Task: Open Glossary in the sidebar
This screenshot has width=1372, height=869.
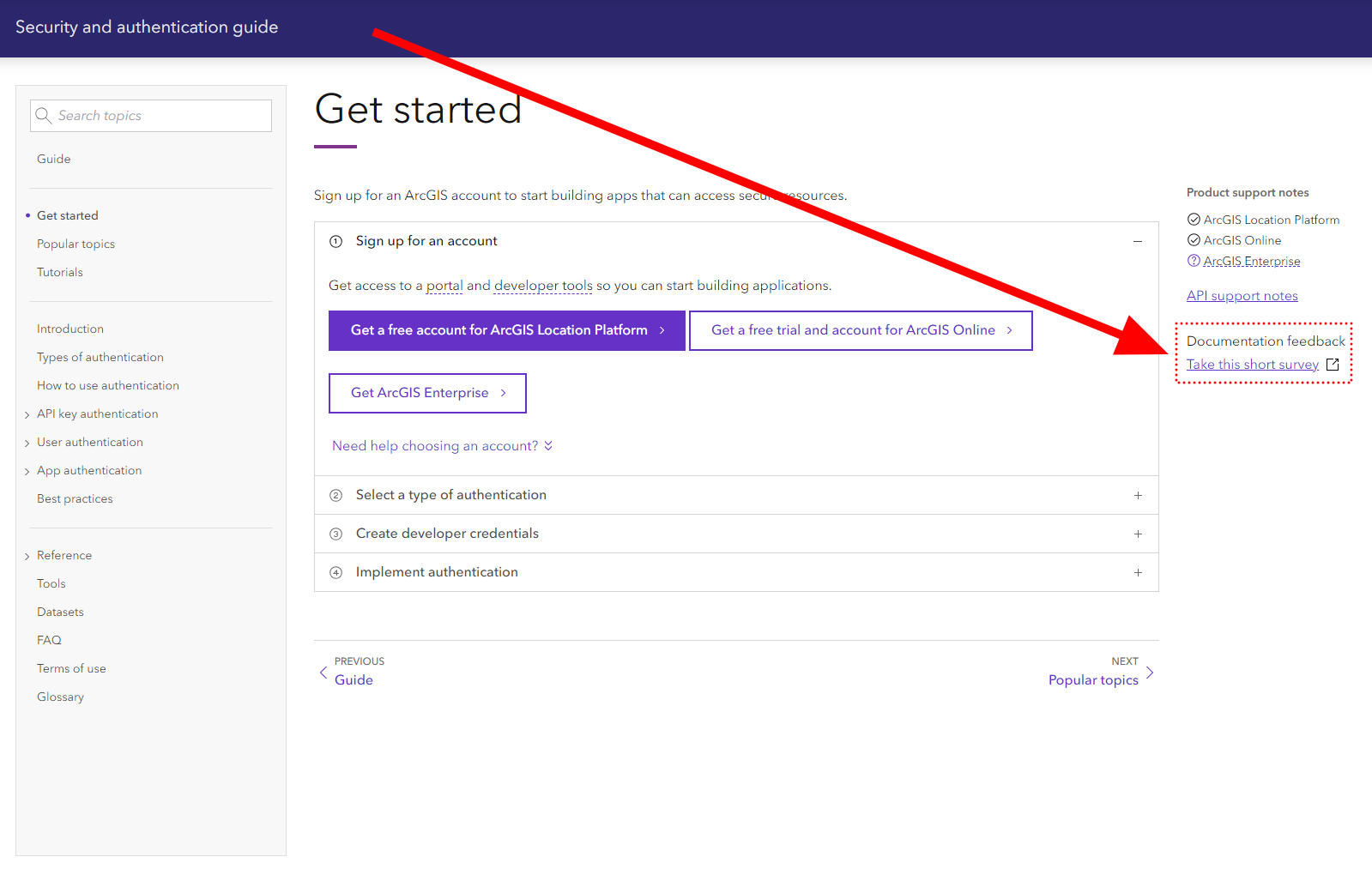Action: click(x=60, y=697)
